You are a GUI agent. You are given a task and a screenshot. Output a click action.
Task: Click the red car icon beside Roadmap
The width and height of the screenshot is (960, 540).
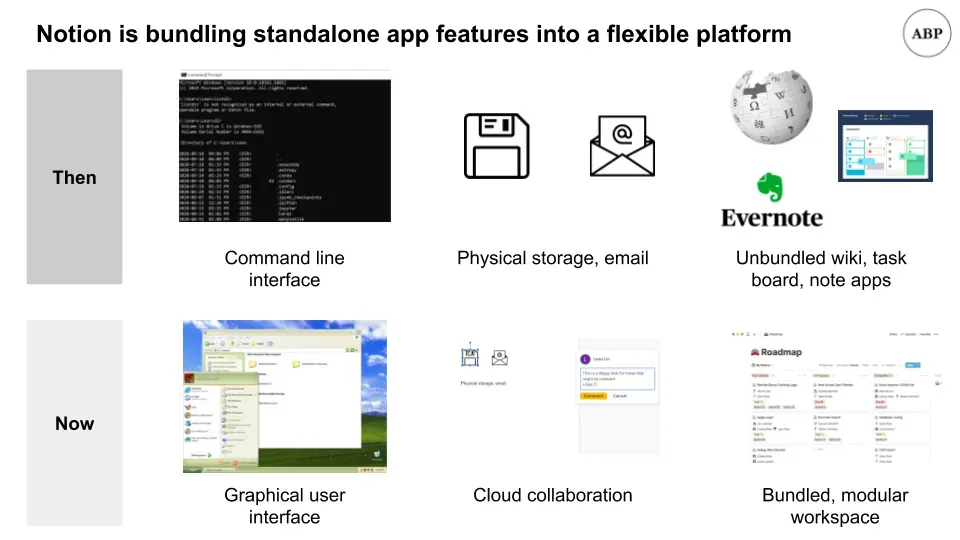click(755, 351)
